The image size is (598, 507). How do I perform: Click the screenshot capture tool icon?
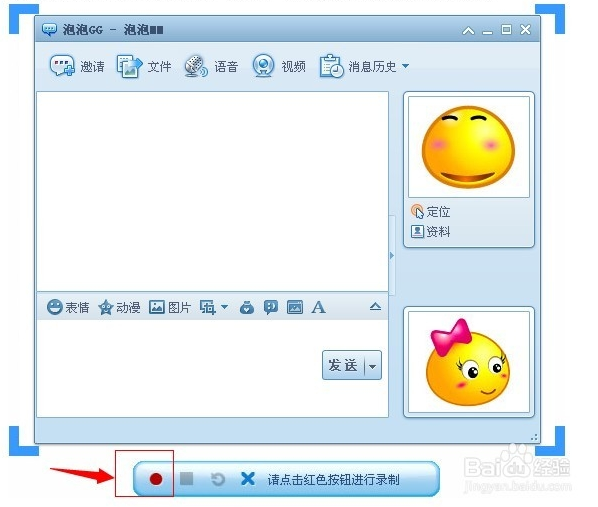207,307
